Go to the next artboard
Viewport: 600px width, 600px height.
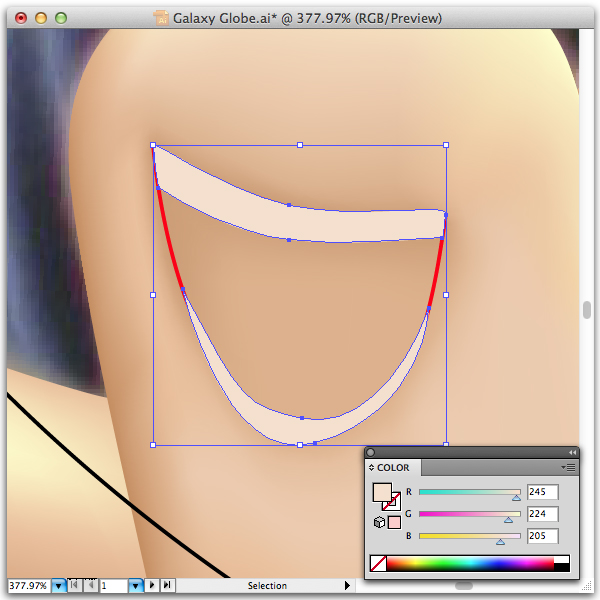coord(152,585)
